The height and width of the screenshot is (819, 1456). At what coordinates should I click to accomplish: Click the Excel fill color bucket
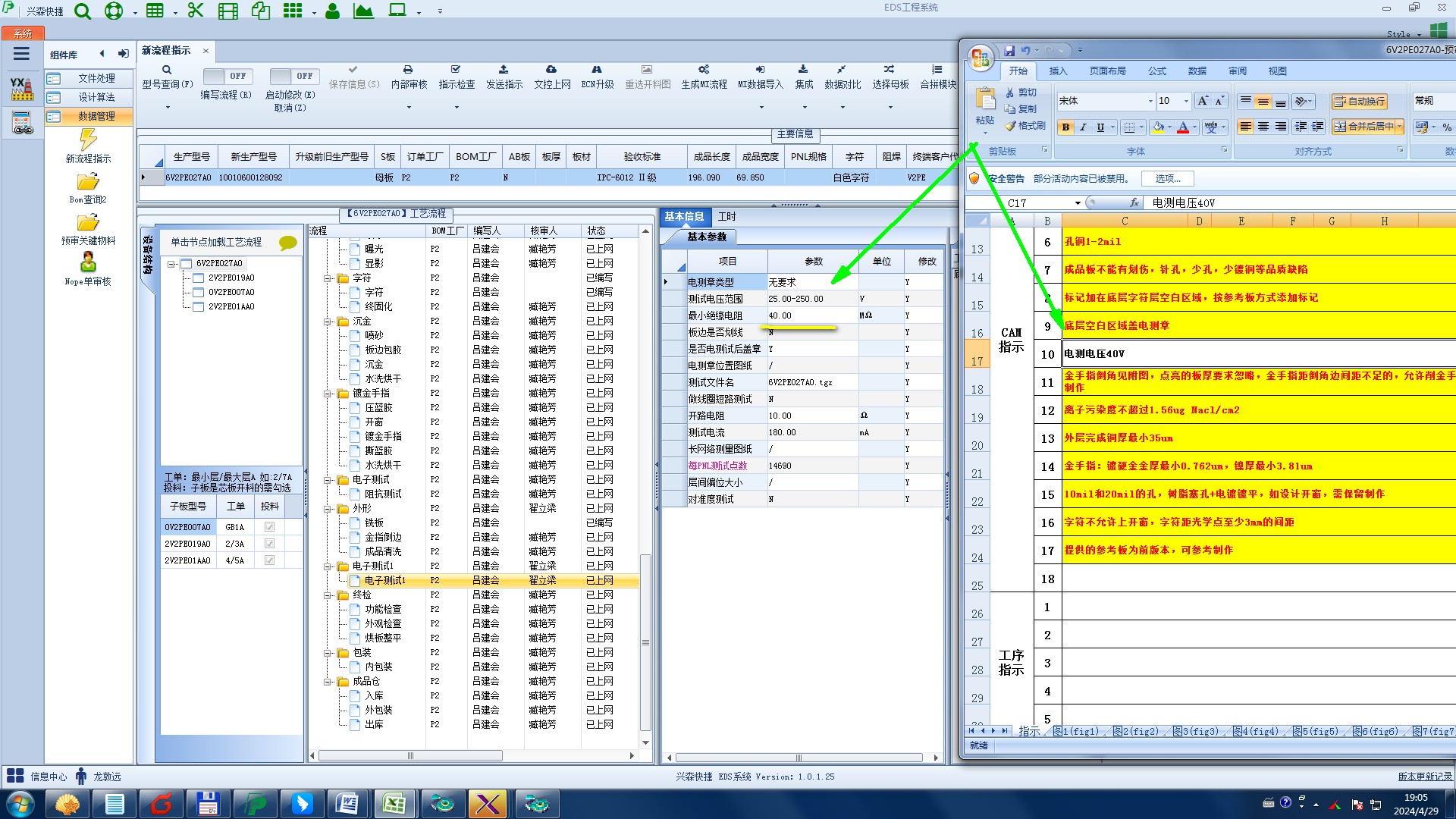coord(1158,127)
